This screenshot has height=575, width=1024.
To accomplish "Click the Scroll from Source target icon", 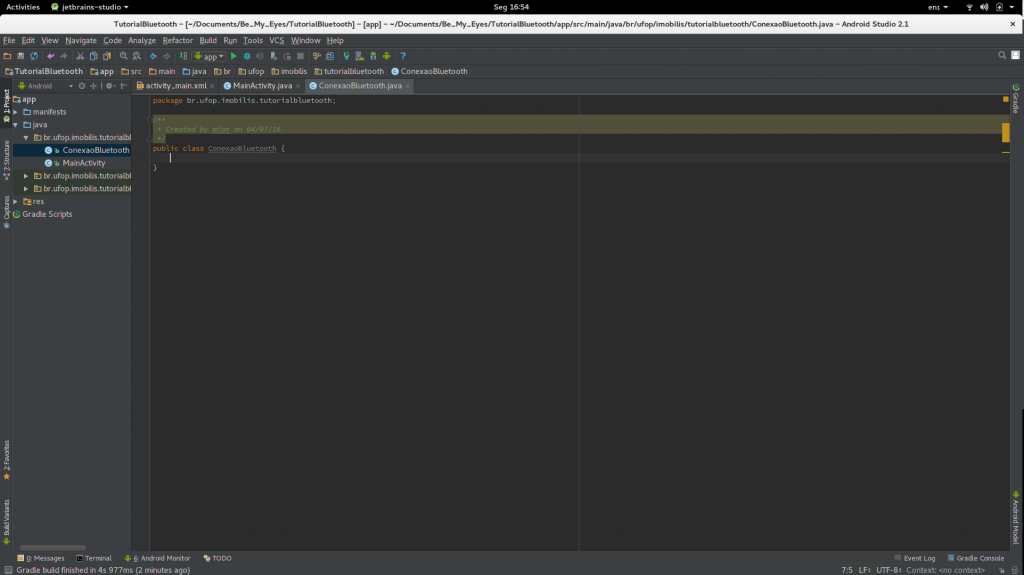I will 82,86.
